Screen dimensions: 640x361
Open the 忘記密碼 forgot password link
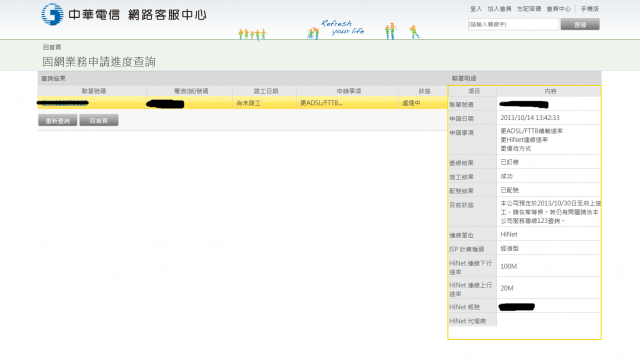[529, 9]
